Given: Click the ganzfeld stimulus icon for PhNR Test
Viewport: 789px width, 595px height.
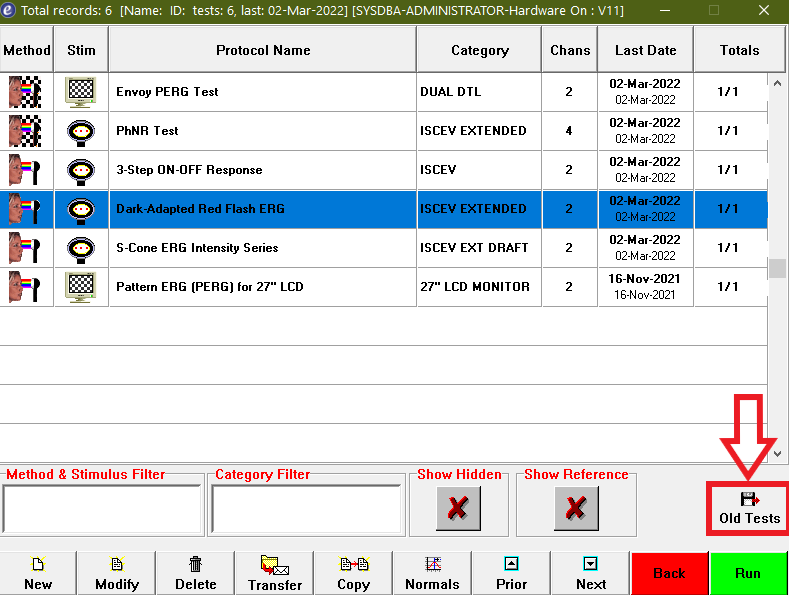Looking at the screenshot, I should pyautogui.click(x=81, y=133).
